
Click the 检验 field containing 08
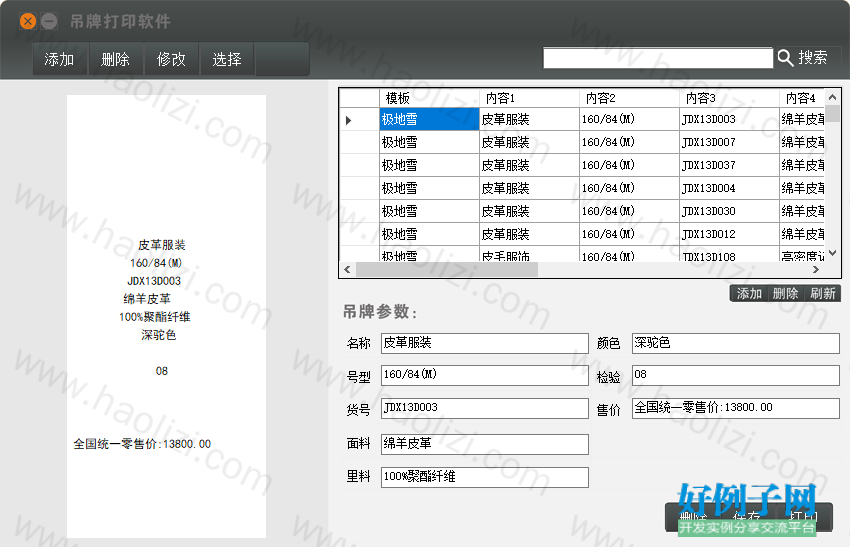click(x=736, y=375)
